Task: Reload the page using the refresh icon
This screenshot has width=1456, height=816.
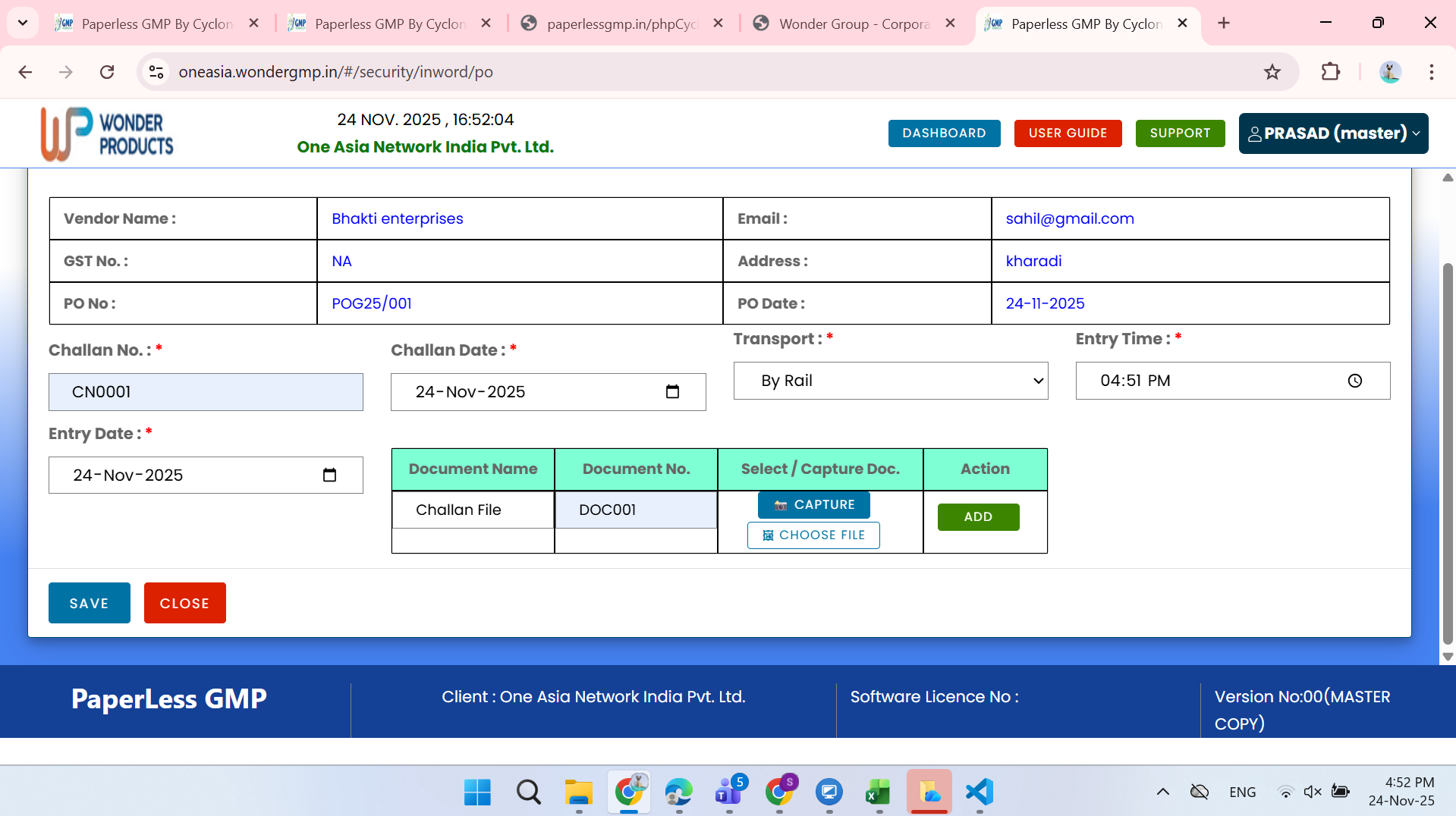Action: tap(107, 72)
